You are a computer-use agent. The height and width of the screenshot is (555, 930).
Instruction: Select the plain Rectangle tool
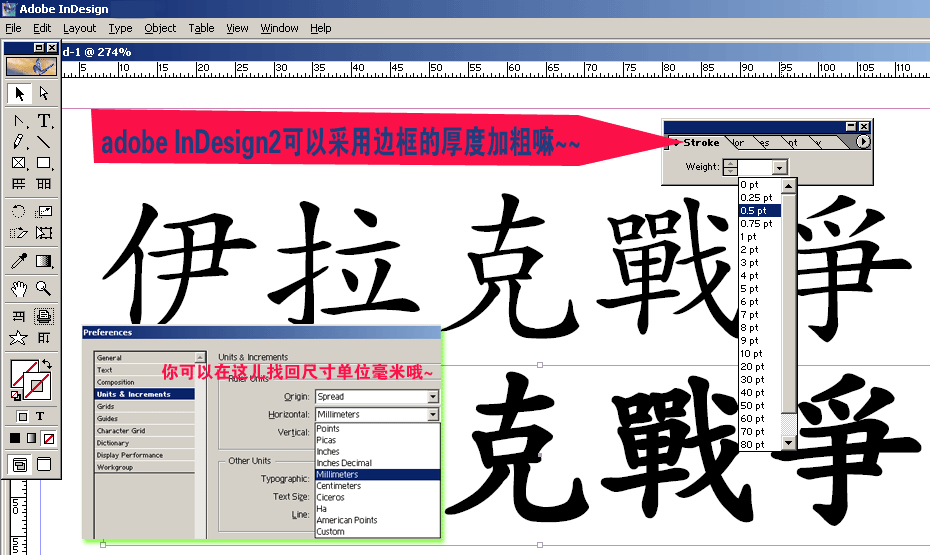(44, 163)
